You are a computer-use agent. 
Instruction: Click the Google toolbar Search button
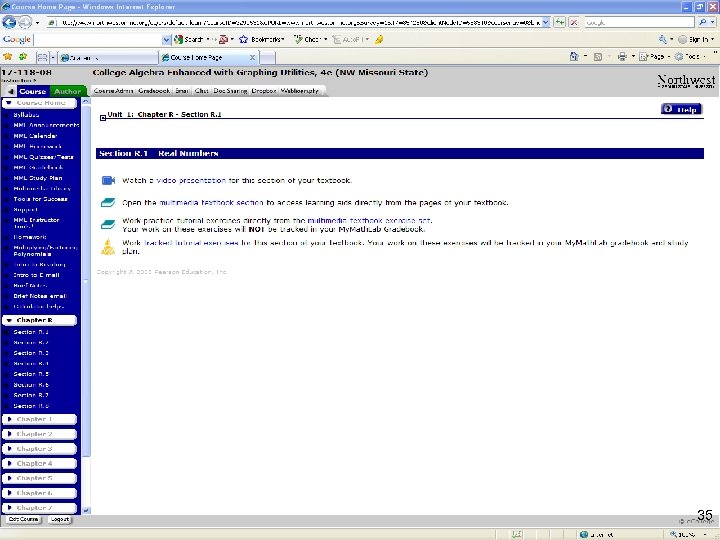tap(189, 39)
